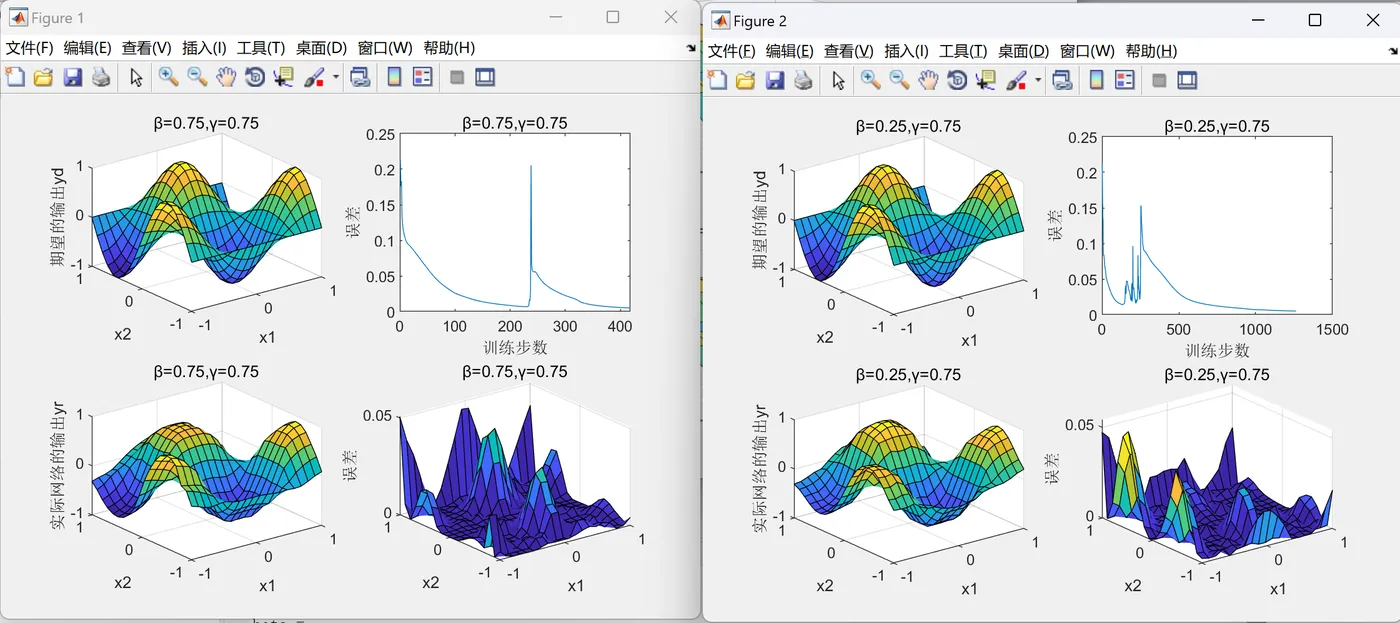The width and height of the screenshot is (1400, 623).
Task: Enable Data Cursor tool in Figure 2
Action: [x=986, y=80]
